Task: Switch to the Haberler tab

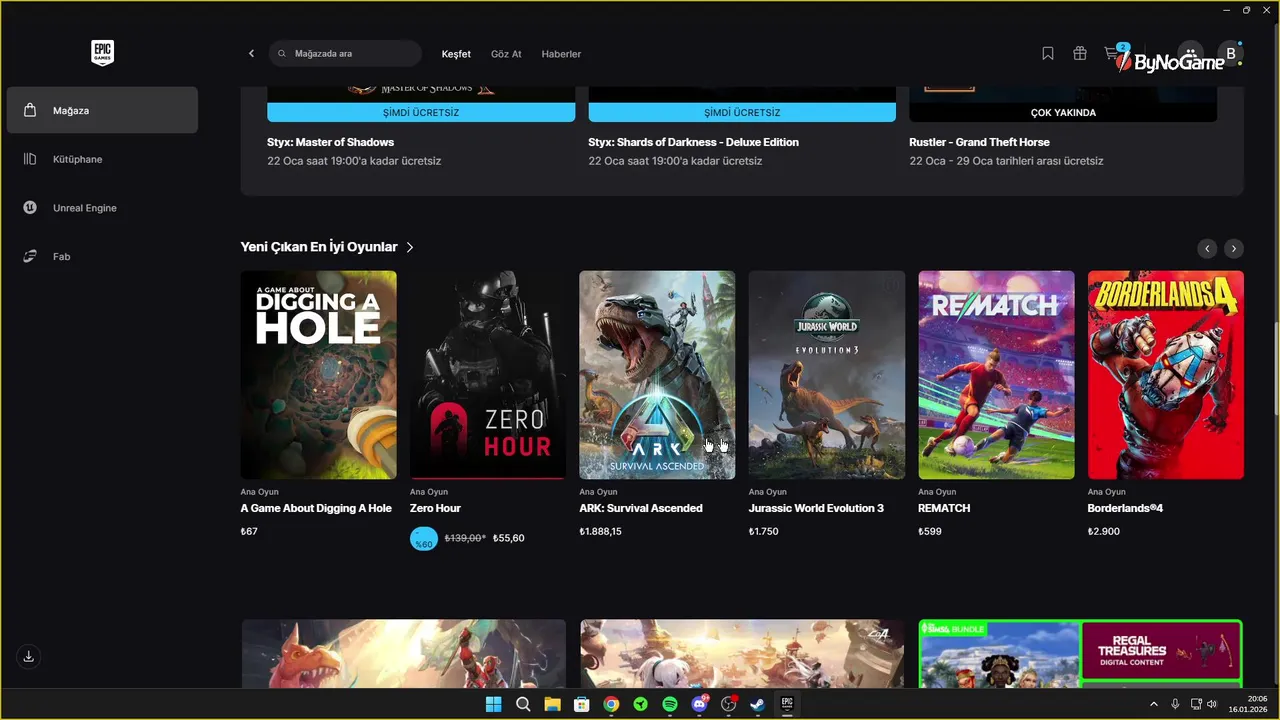Action: pos(561,54)
